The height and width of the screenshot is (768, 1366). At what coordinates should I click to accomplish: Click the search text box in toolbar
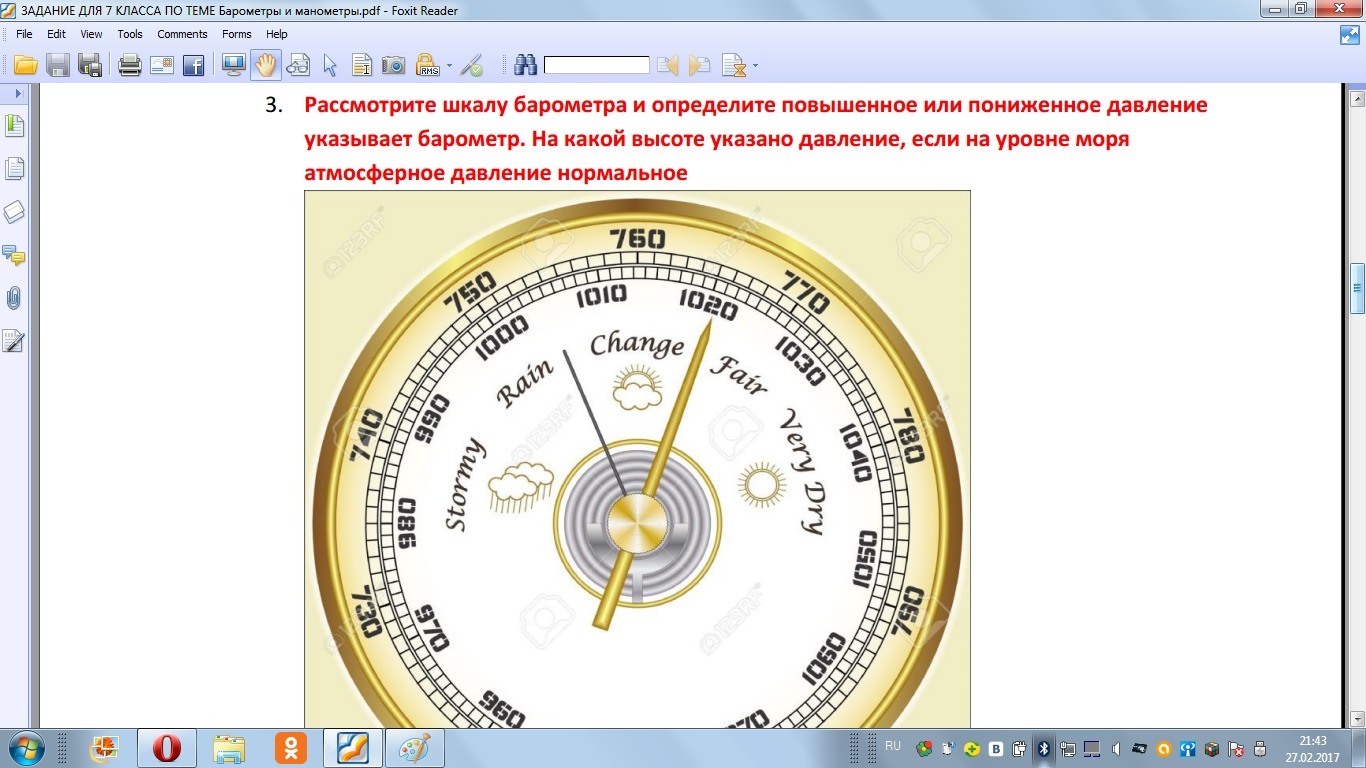[597, 65]
